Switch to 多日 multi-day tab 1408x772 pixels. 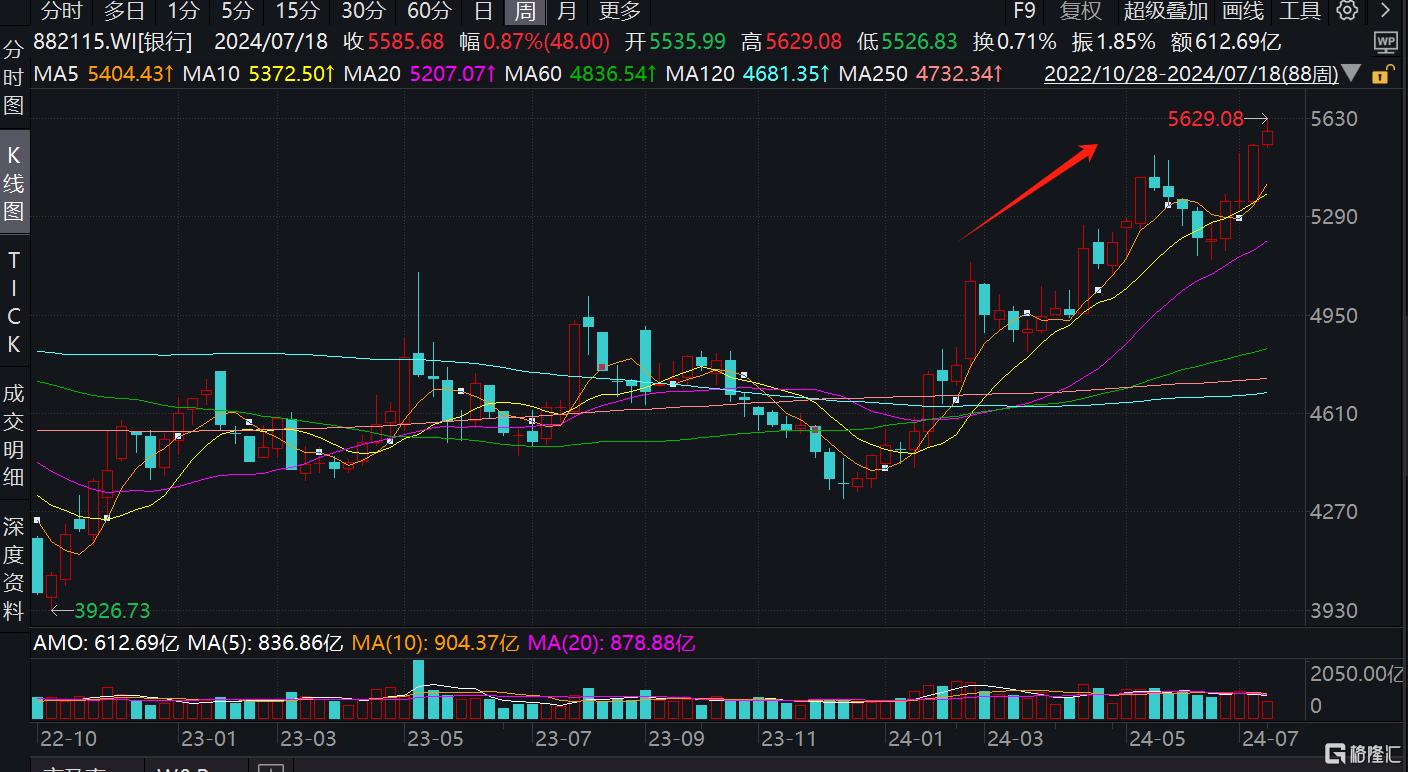124,11
